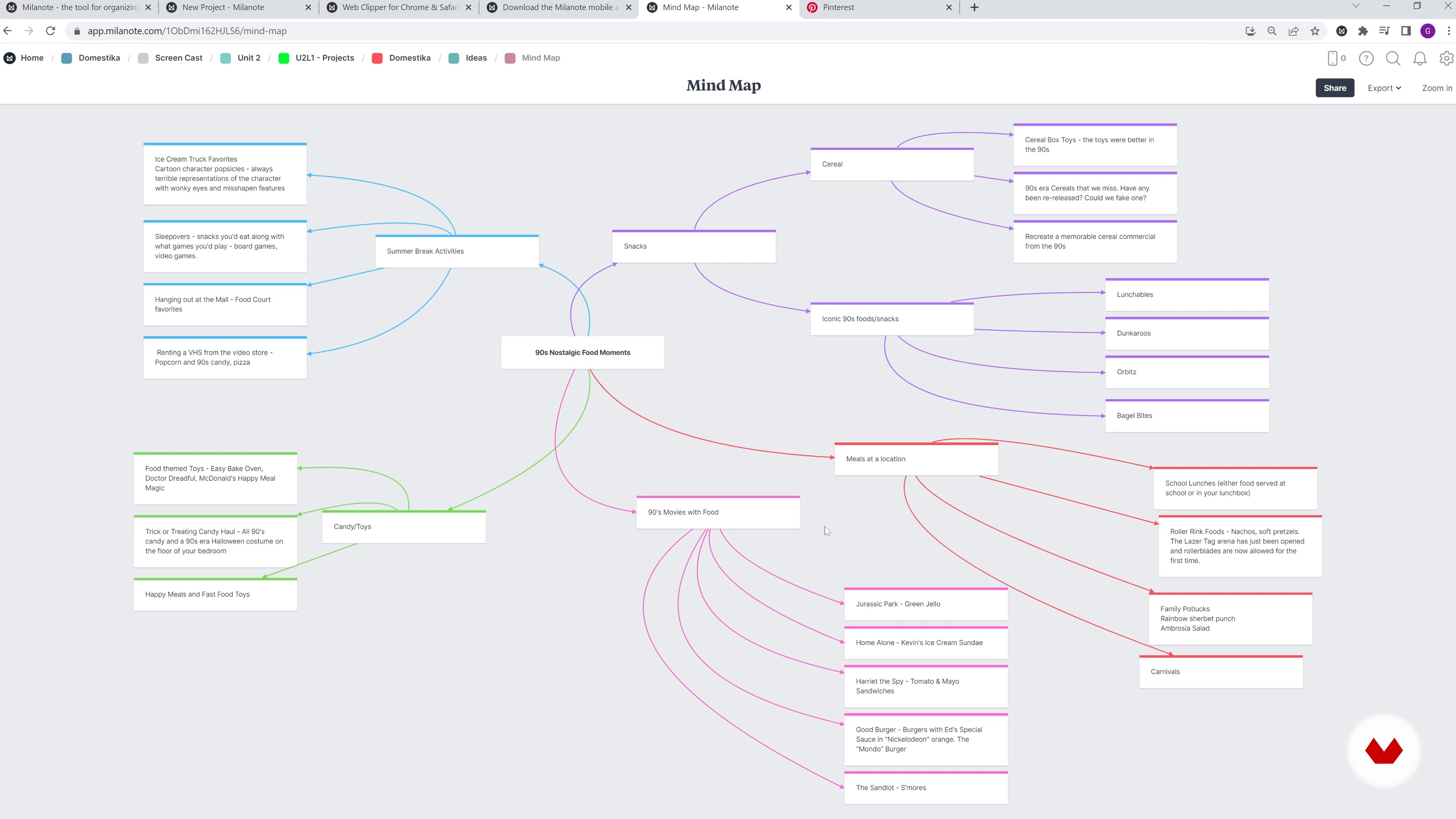This screenshot has width=1456, height=819.
Task: Select the Dunkaroos card
Action: coord(1187,333)
